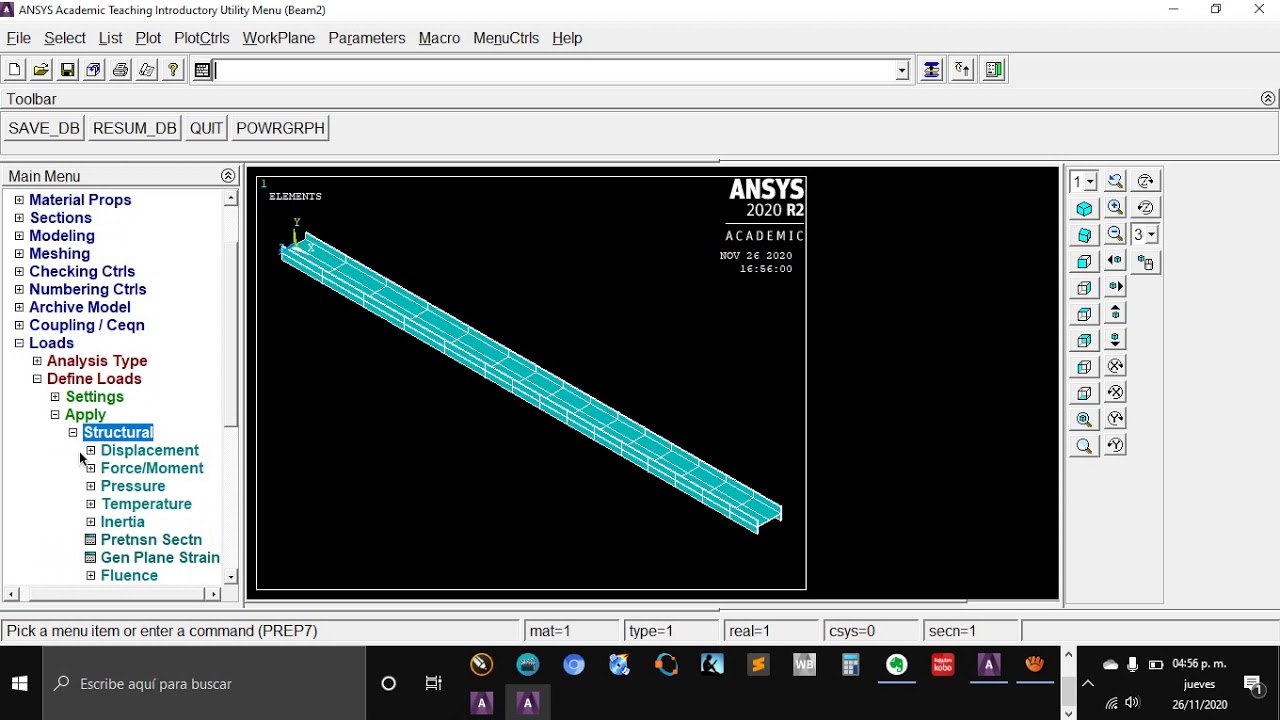The image size is (1280, 720).
Task: Click the Windows Start button
Action: [20, 684]
